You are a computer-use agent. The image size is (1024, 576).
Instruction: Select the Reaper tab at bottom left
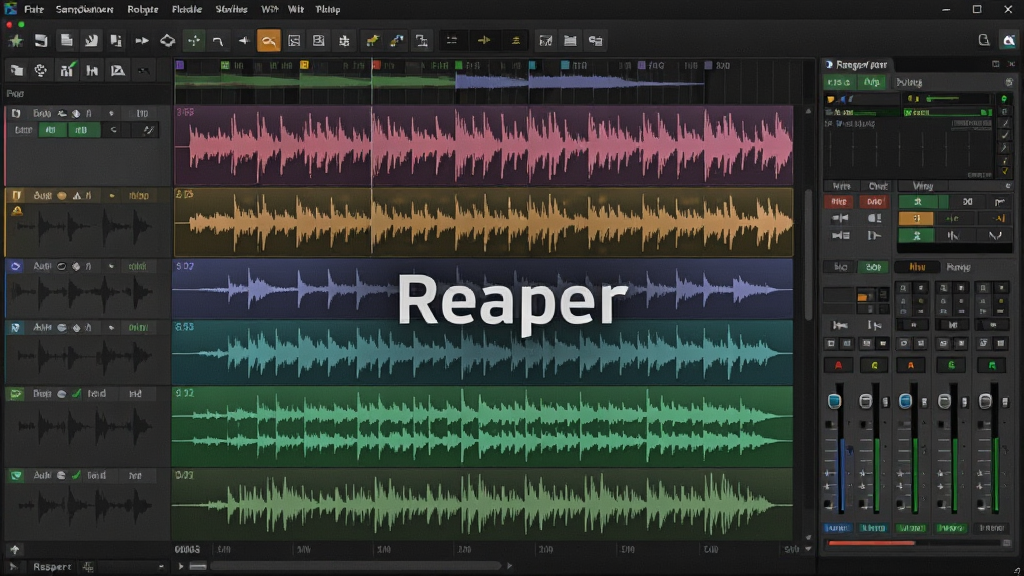coord(52,567)
